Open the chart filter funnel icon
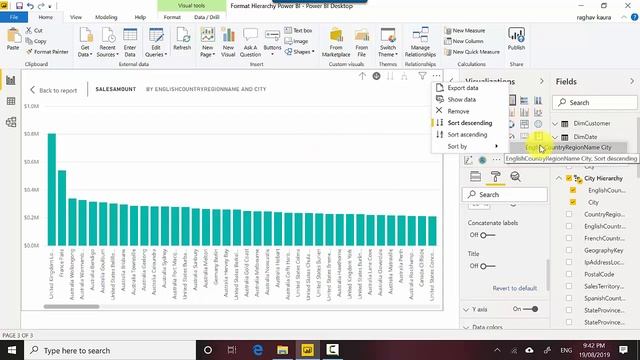Screen dimensions: 640x360 coord(422,76)
